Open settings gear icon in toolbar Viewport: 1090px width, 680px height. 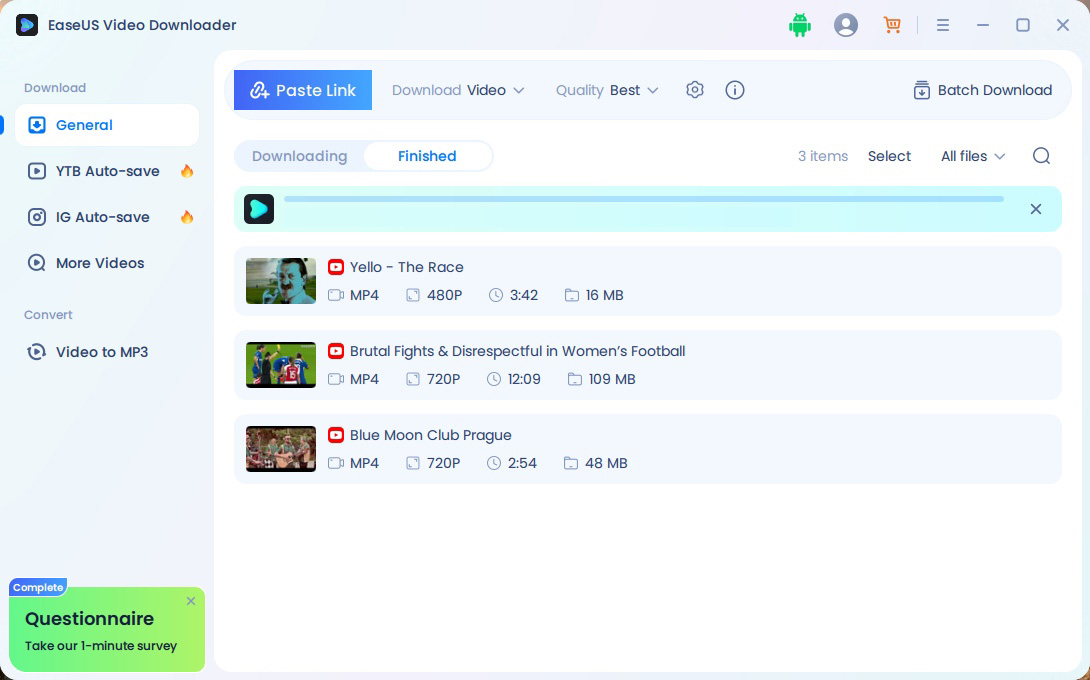[x=695, y=90]
